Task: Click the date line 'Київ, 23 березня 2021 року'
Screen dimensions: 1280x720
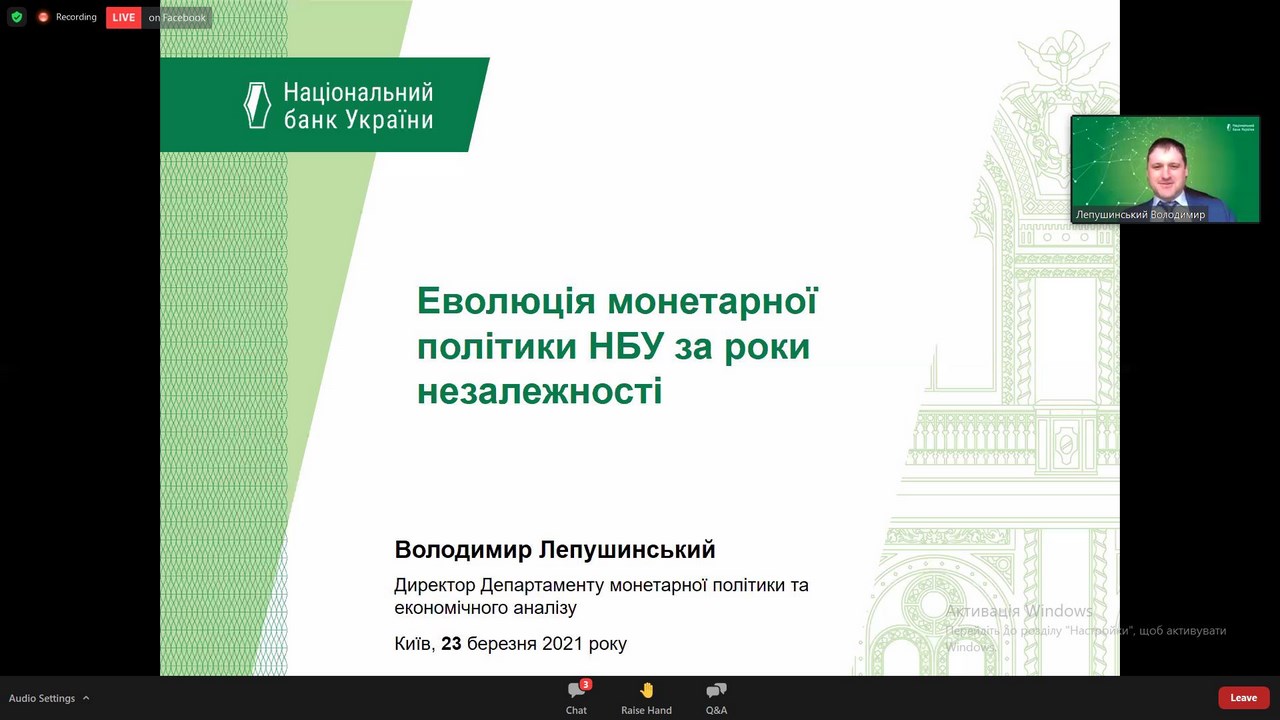Action: (x=510, y=643)
